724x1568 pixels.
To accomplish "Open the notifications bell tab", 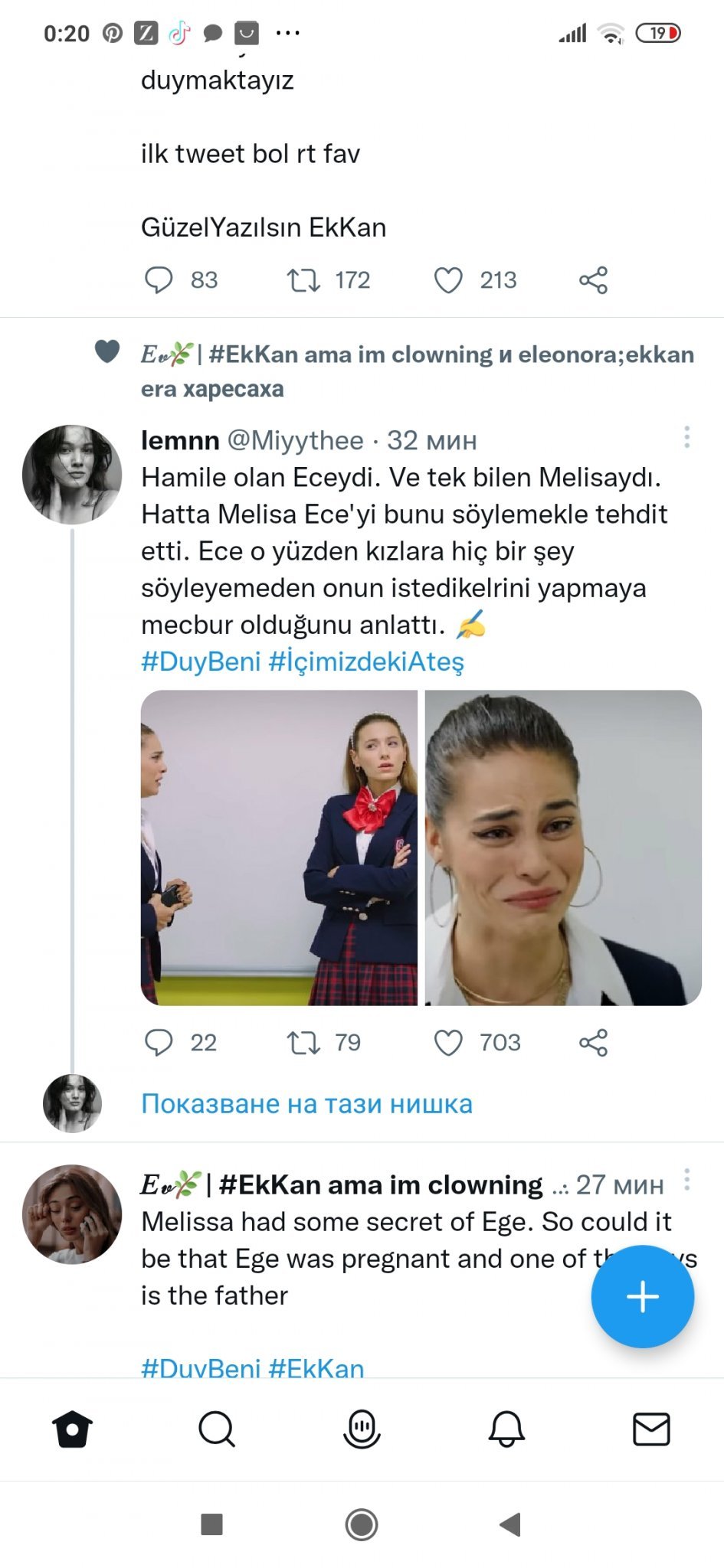I will 506,1429.
